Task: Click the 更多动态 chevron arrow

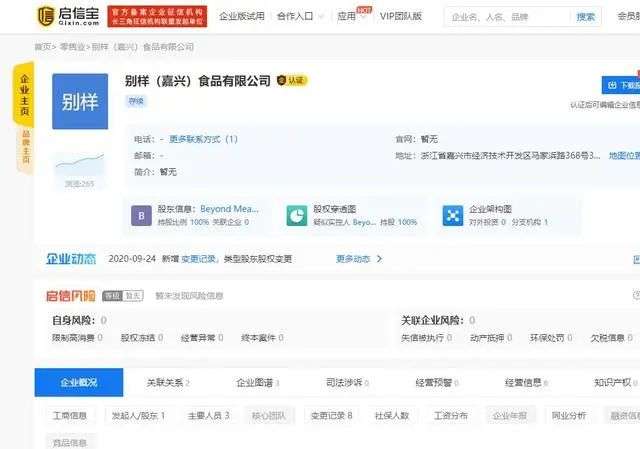Action: pyautogui.click(x=379, y=259)
